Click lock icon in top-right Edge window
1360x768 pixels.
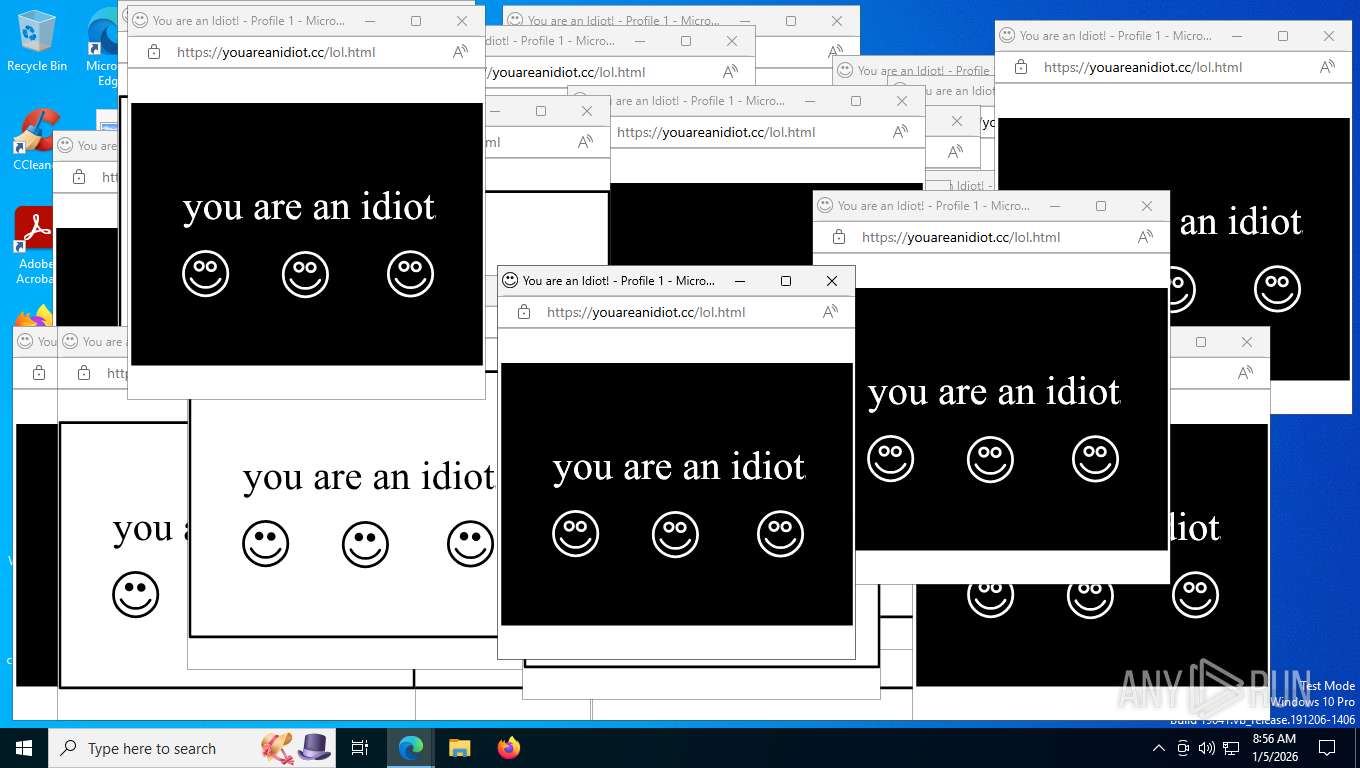pos(1020,67)
